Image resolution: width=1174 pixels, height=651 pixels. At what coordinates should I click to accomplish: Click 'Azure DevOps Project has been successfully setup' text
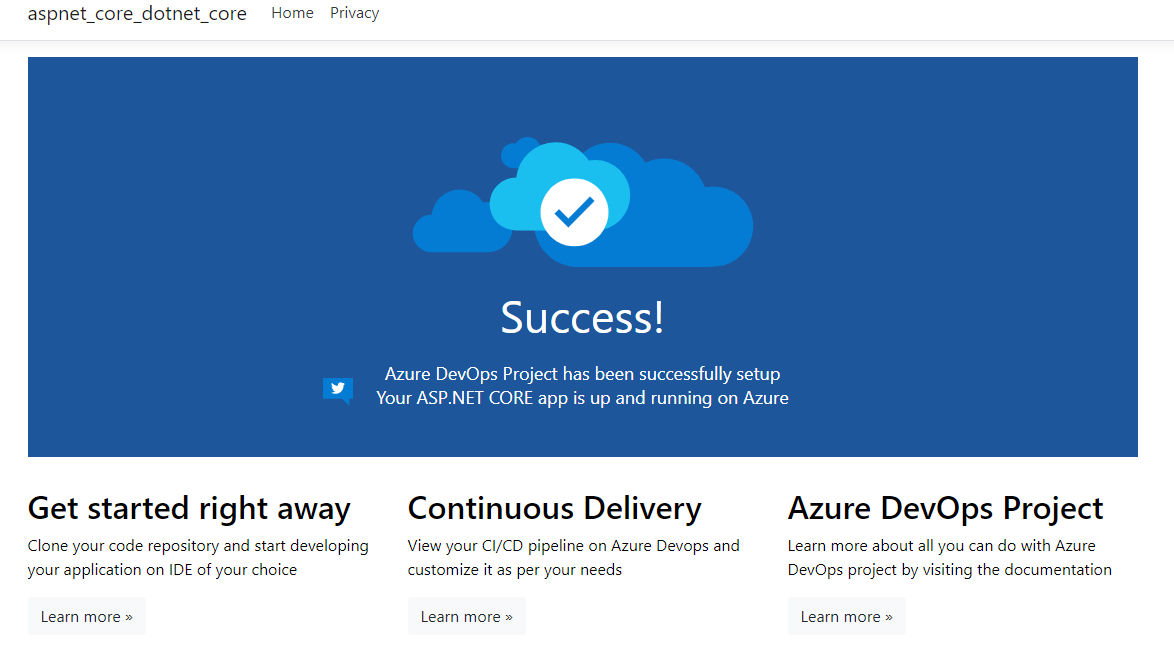(583, 374)
